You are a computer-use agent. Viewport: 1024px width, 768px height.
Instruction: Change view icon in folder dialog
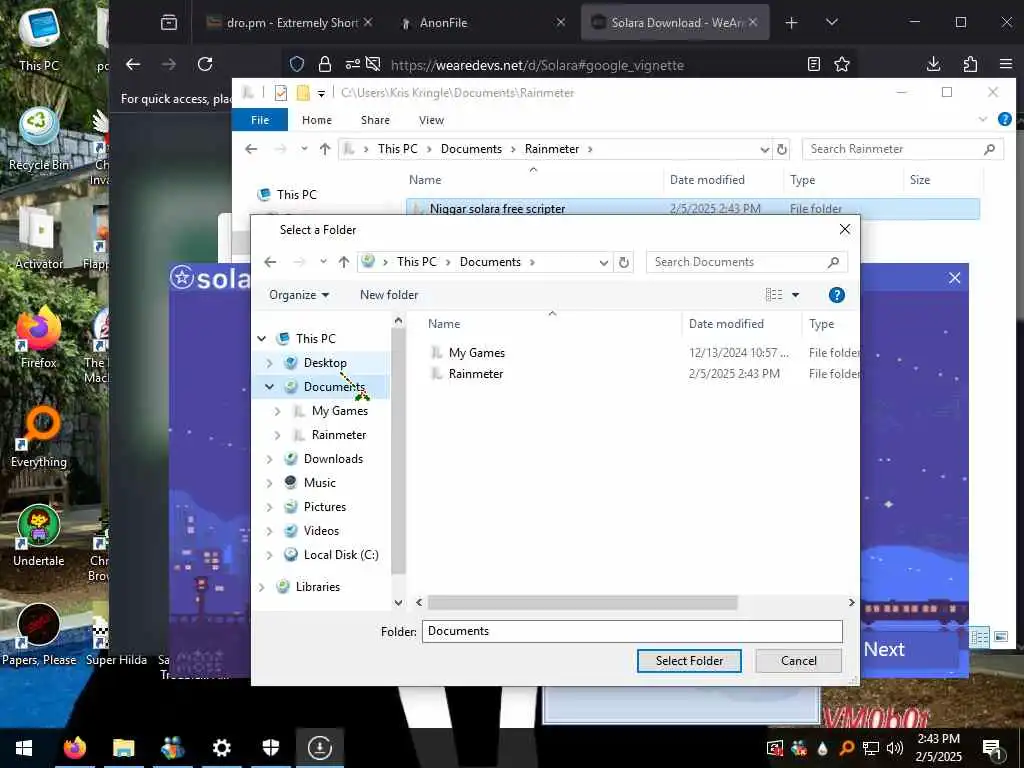click(774, 295)
